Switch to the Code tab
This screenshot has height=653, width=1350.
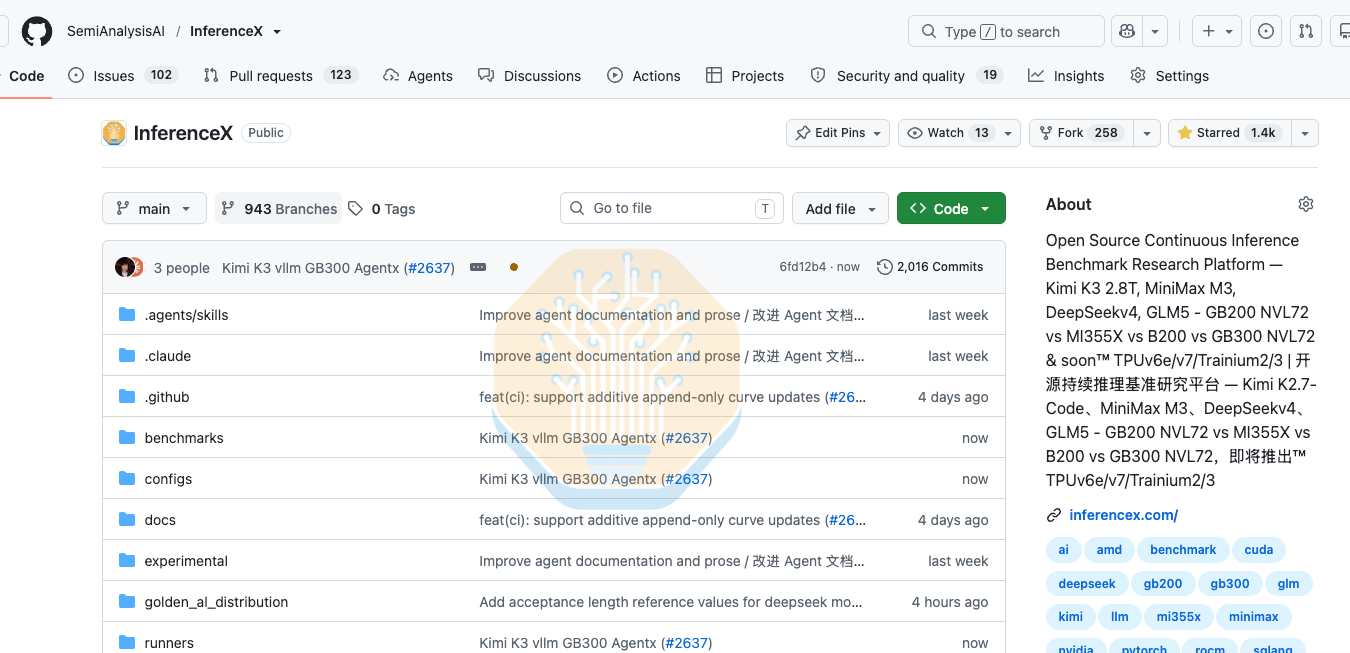pos(26,76)
